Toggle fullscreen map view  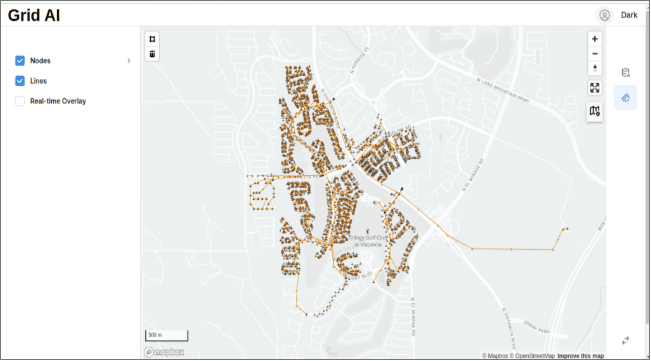coord(595,88)
